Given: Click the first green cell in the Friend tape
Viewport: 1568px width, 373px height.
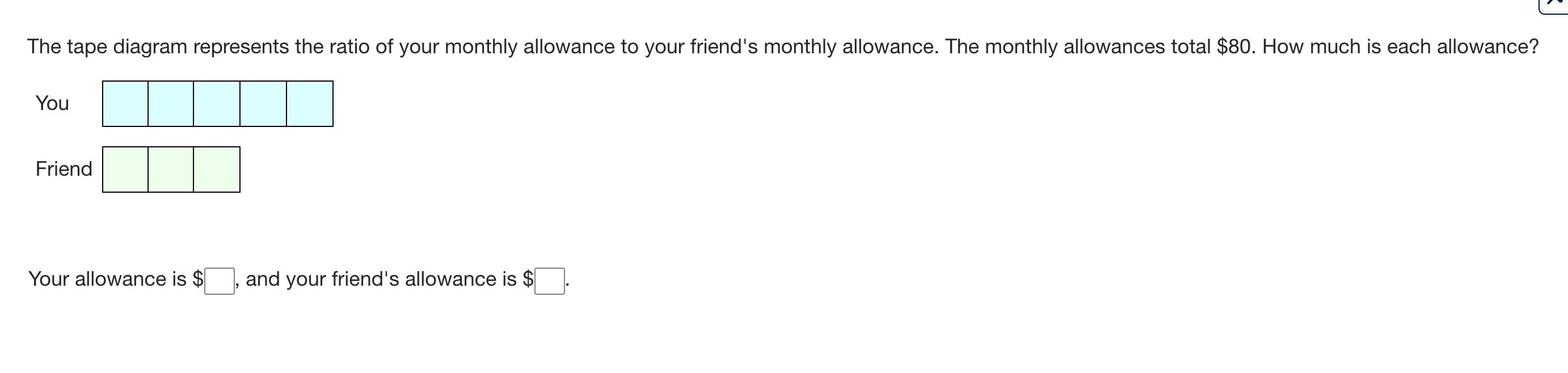Looking at the screenshot, I should click(x=125, y=169).
